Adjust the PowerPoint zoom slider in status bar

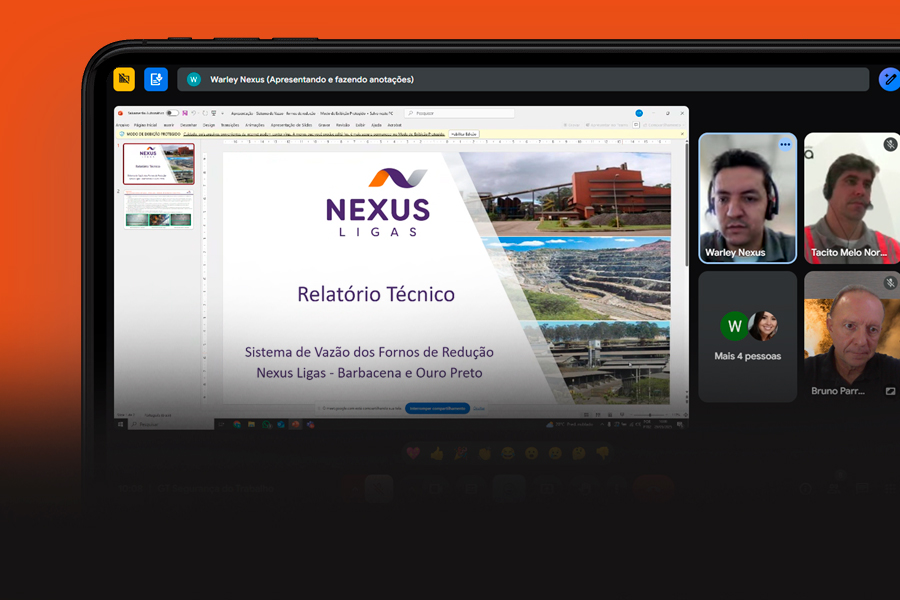650,415
